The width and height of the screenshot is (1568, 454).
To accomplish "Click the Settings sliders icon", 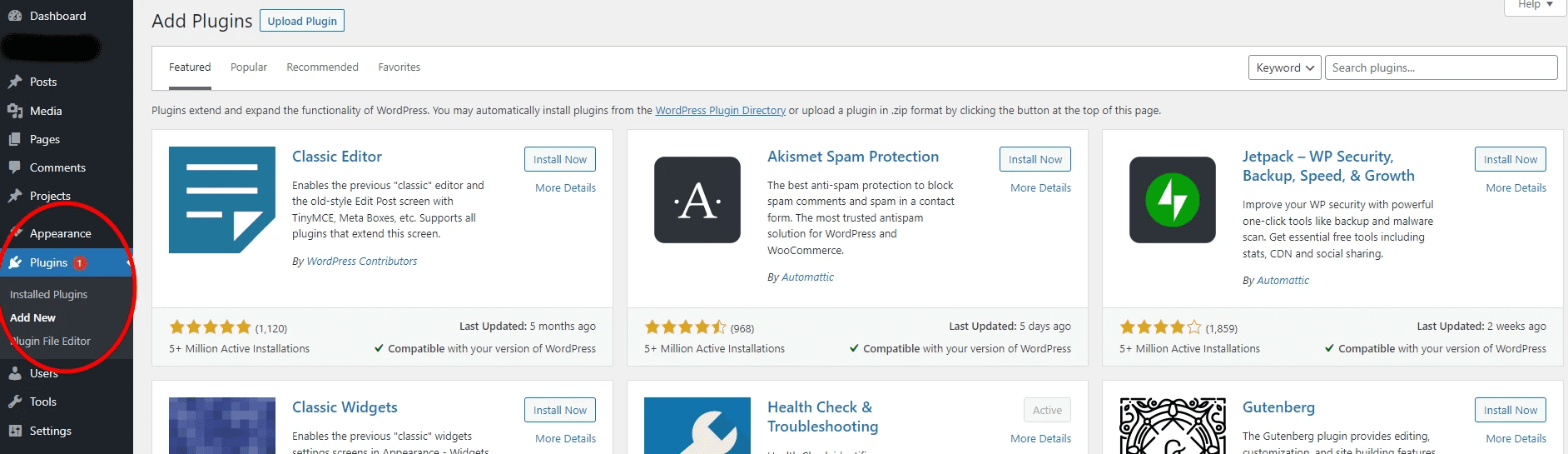I will (15, 431).
